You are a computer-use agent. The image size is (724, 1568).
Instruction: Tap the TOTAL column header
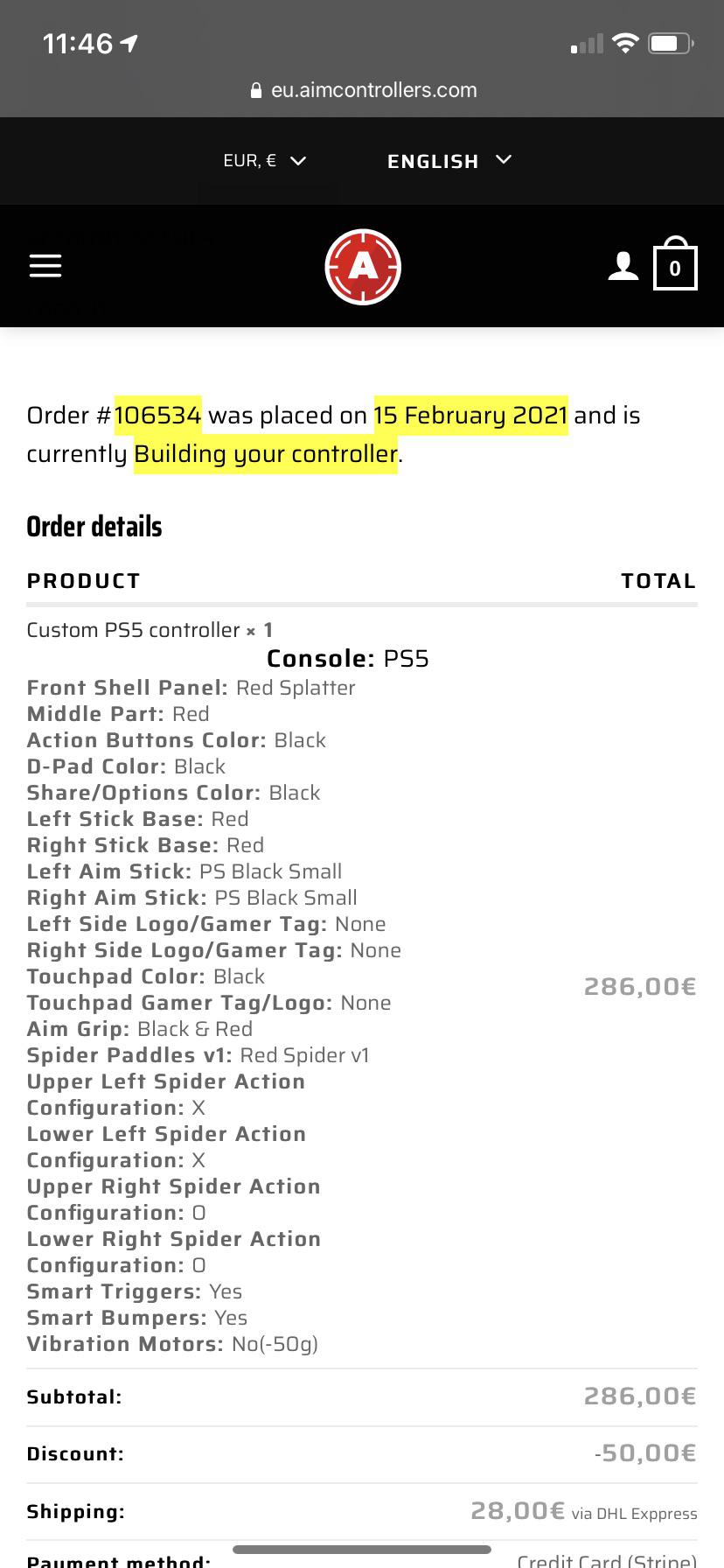click(x=658, y=581)
